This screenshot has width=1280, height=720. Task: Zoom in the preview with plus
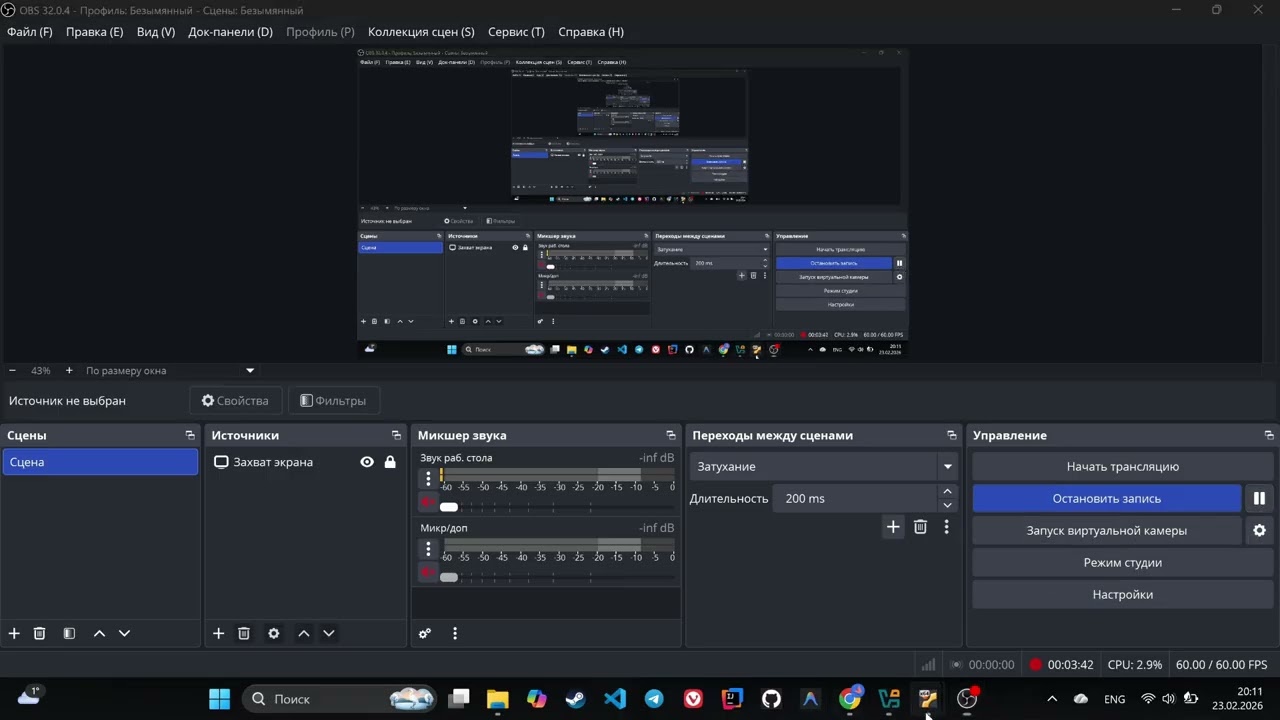pyautogui.click(x=69, y=370)
